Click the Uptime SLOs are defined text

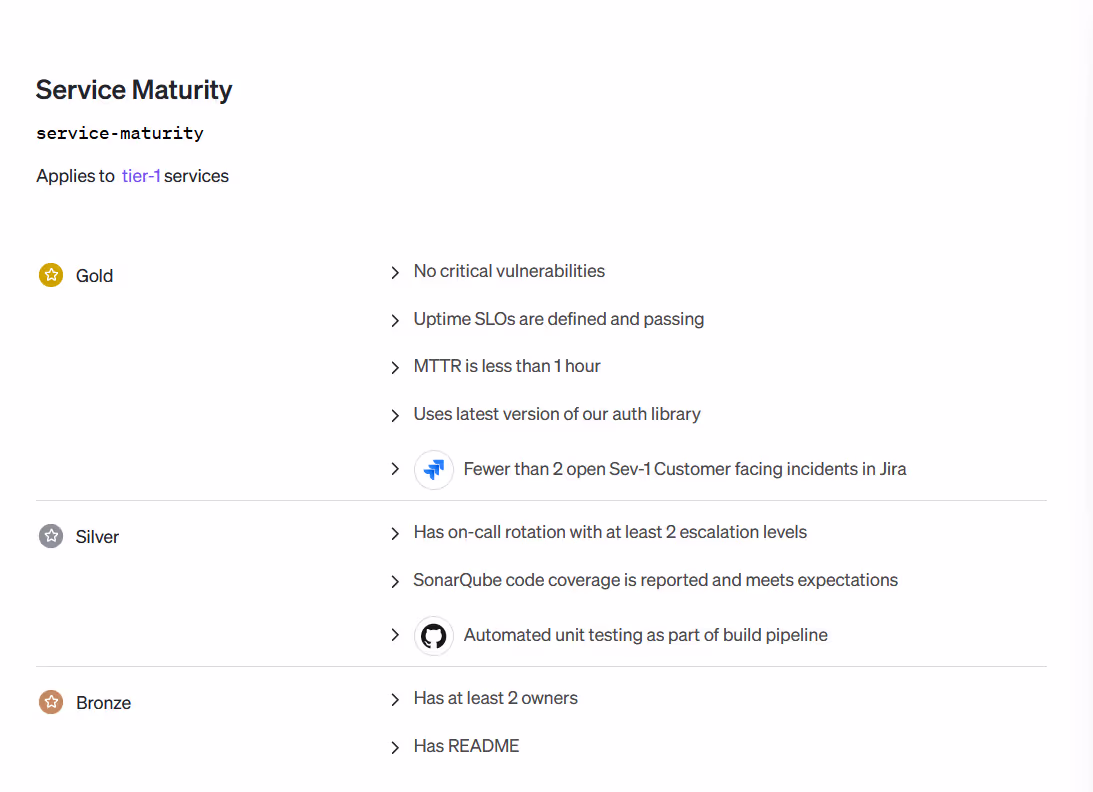558,319
